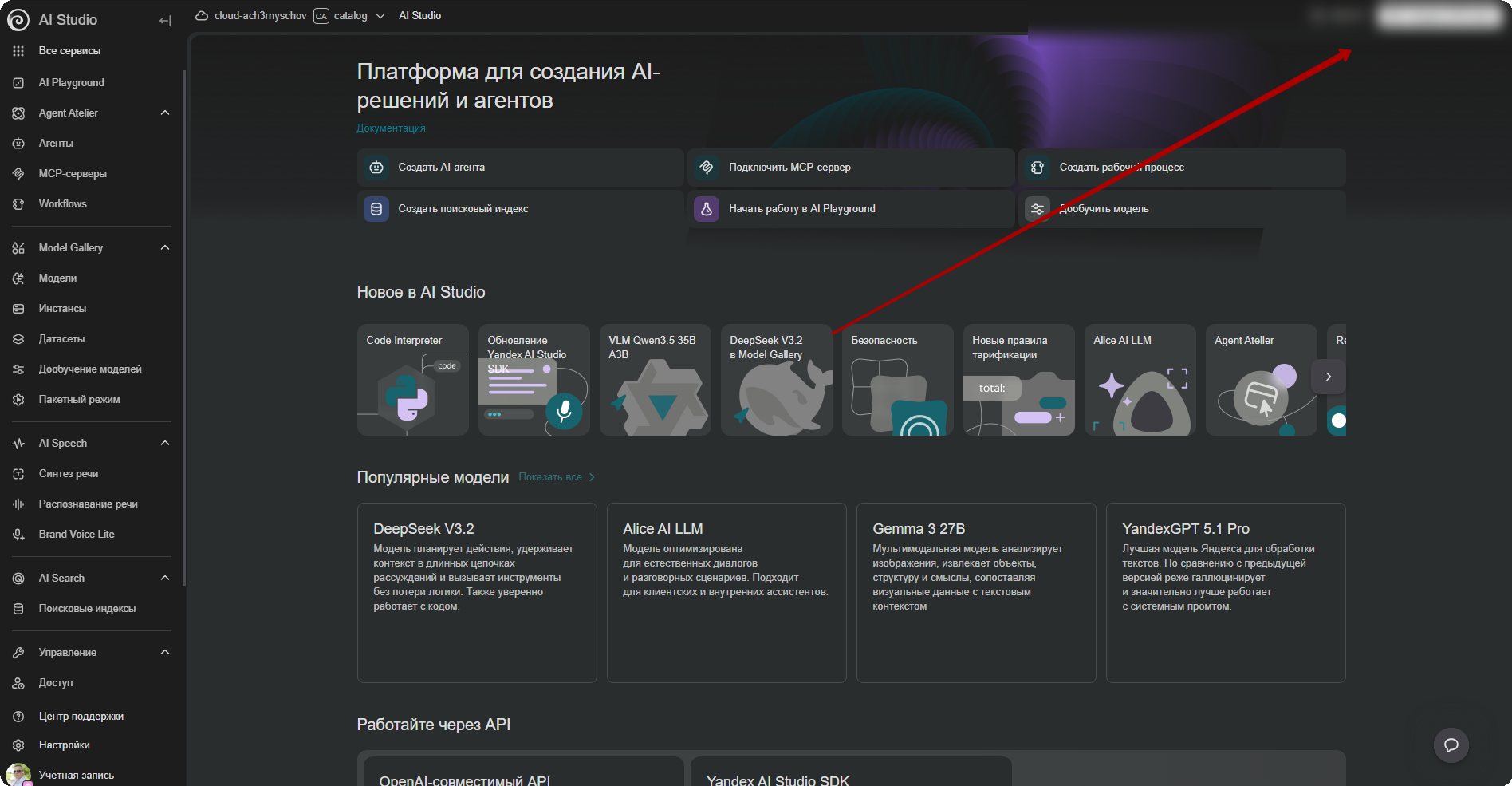Image resolution: width=1512 pixels, height=786 pixels.
Task: Open Модели sidebar item
Action: tap(92, 278)
